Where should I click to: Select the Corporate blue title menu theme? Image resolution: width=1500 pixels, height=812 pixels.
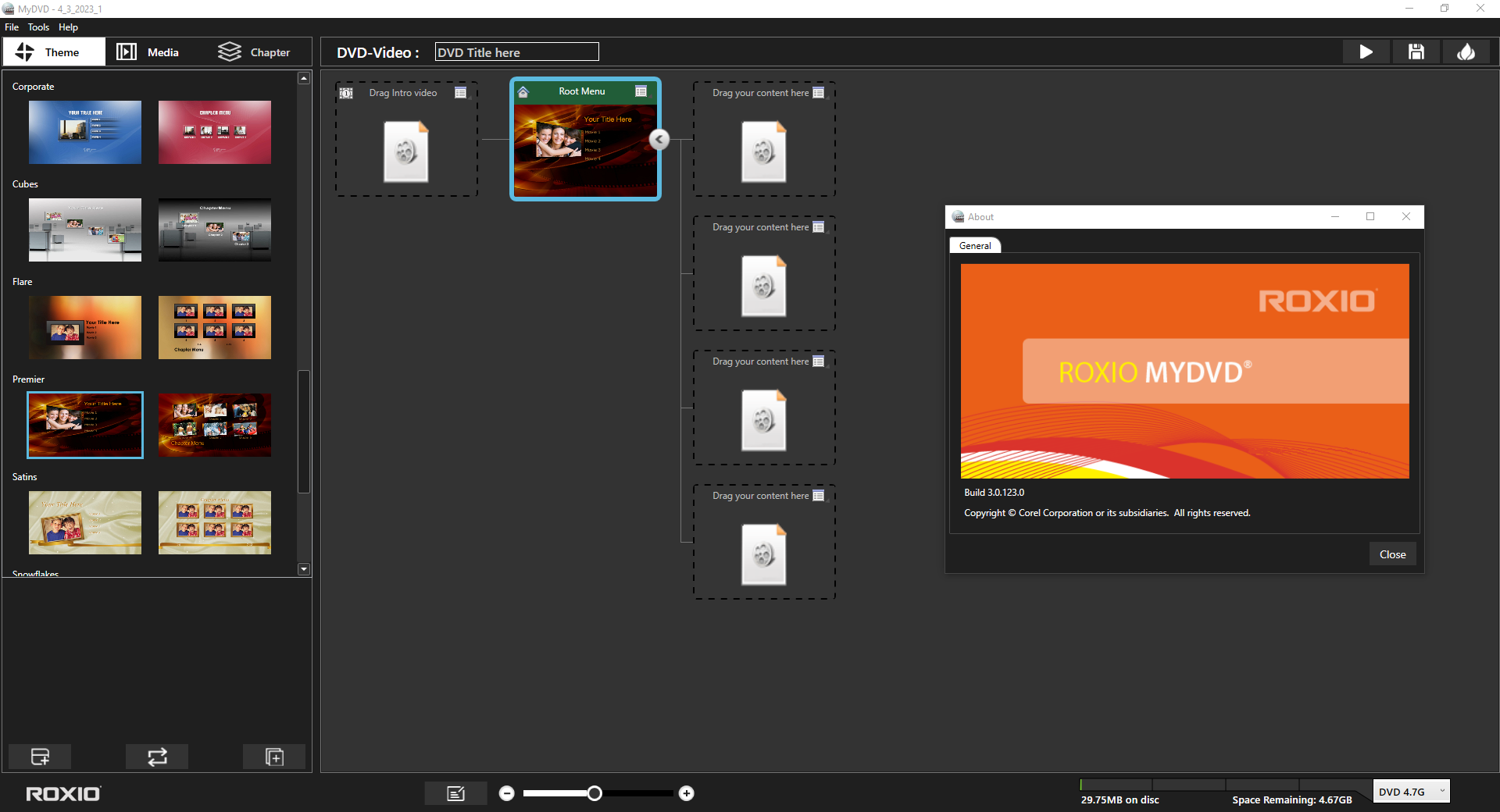pyautogui.click(x=85, y=132)
